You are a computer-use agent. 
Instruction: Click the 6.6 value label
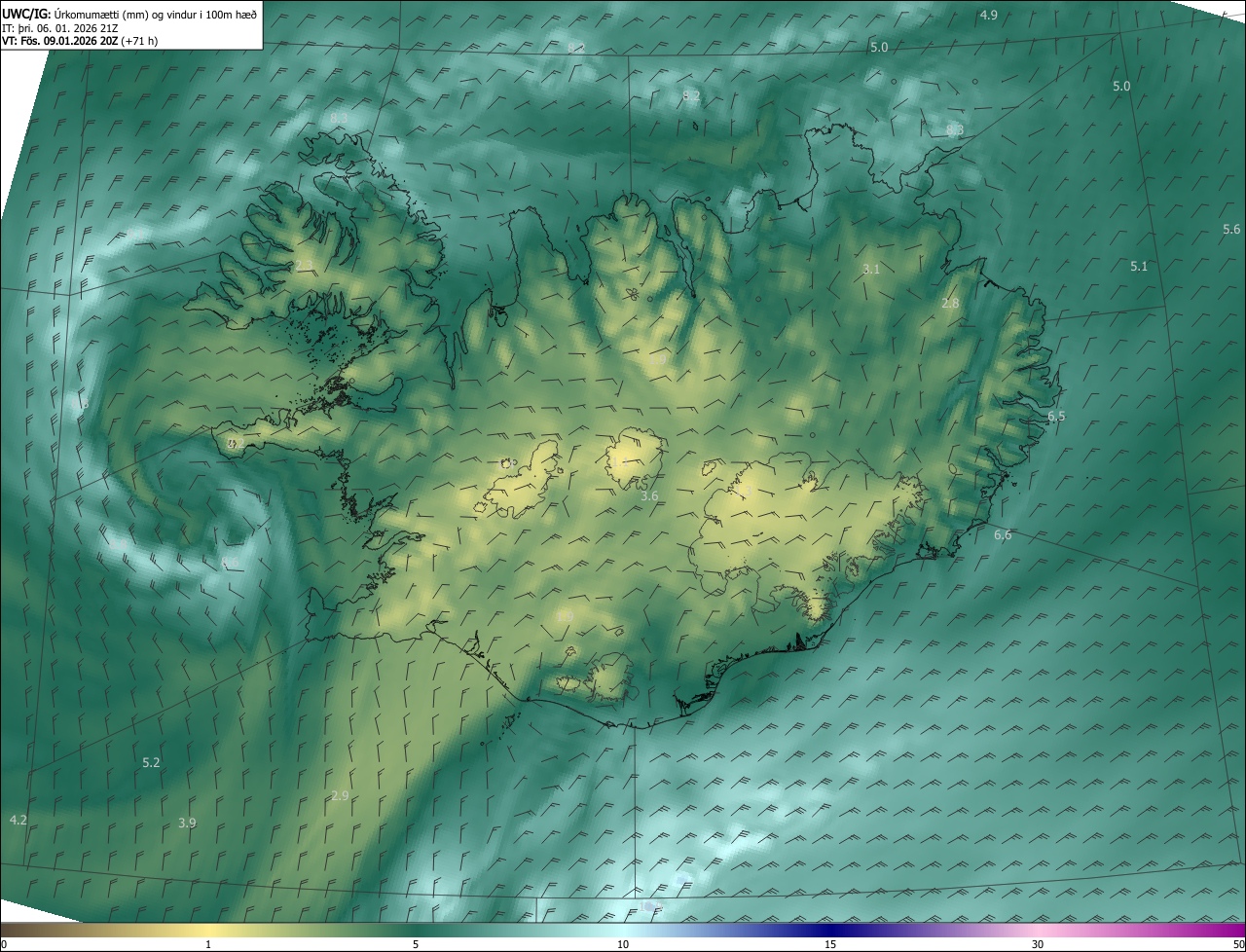tap(1003, 534)
